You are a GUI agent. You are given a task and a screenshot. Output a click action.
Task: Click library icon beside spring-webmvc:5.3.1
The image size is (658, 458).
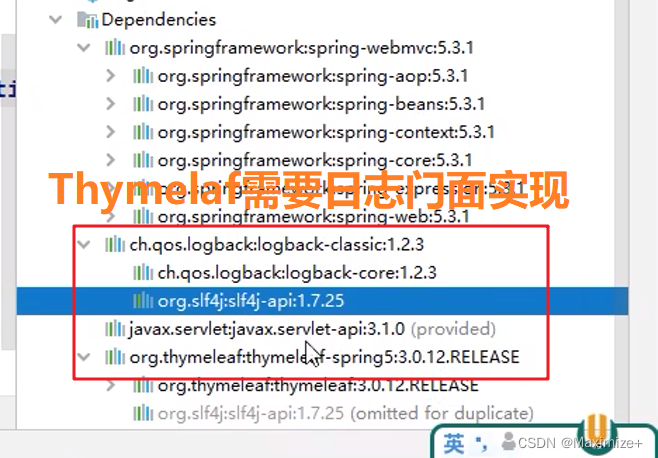click(x=115, y=48)
